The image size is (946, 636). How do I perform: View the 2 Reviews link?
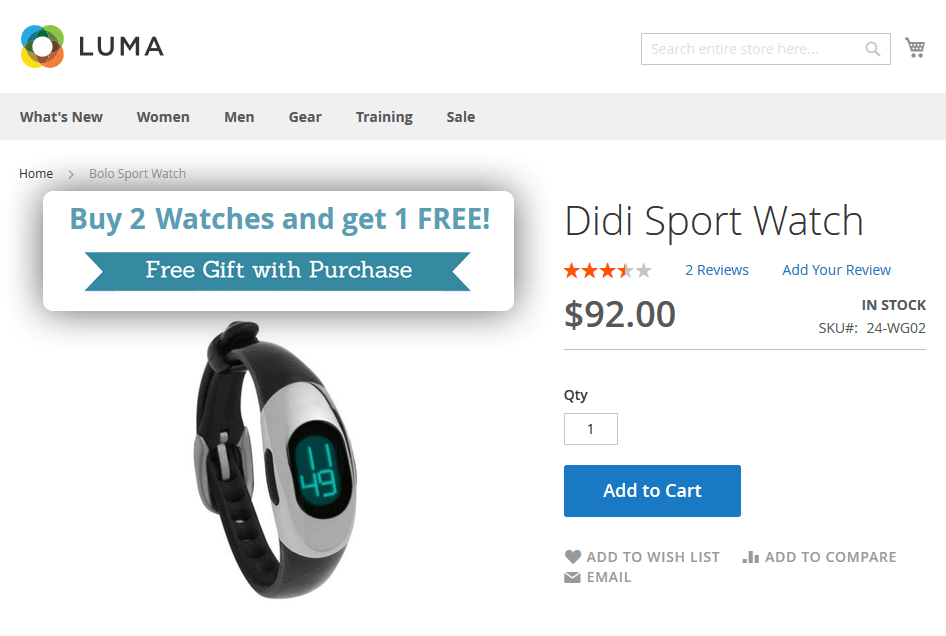pyautogui.click(x=717, y=270)
